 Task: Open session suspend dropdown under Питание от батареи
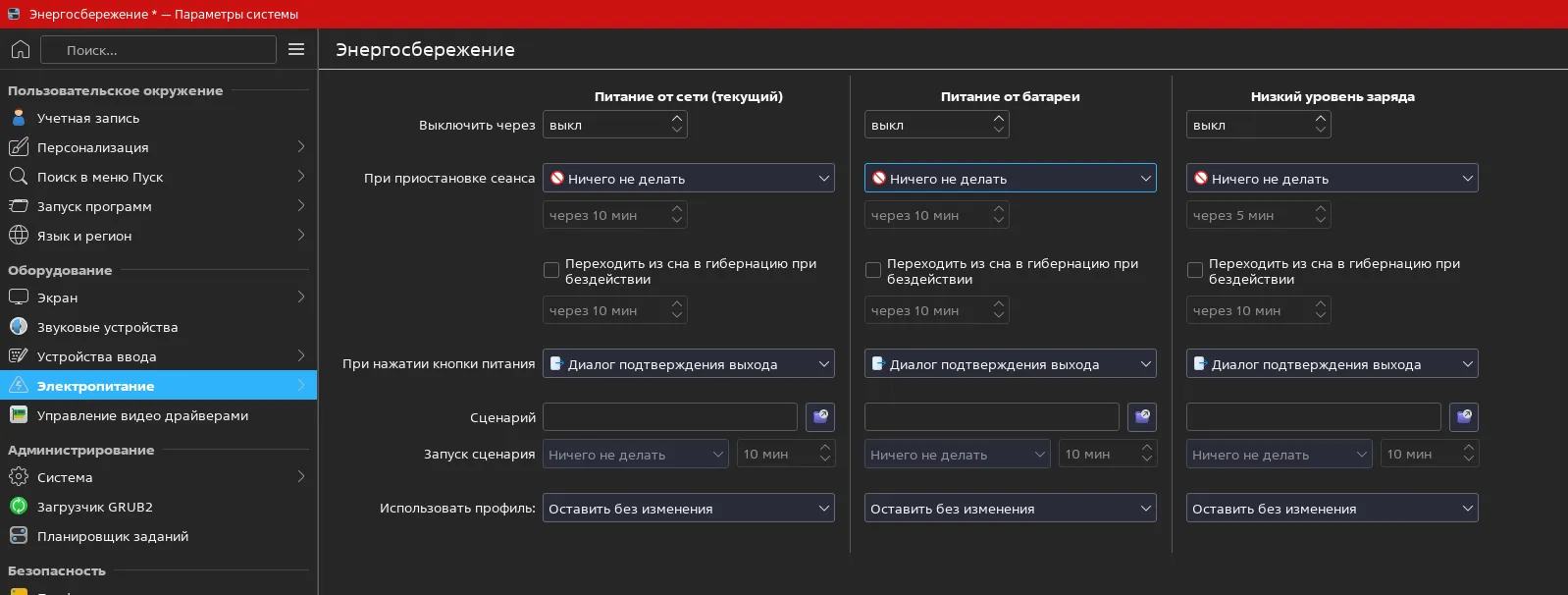1011,178
